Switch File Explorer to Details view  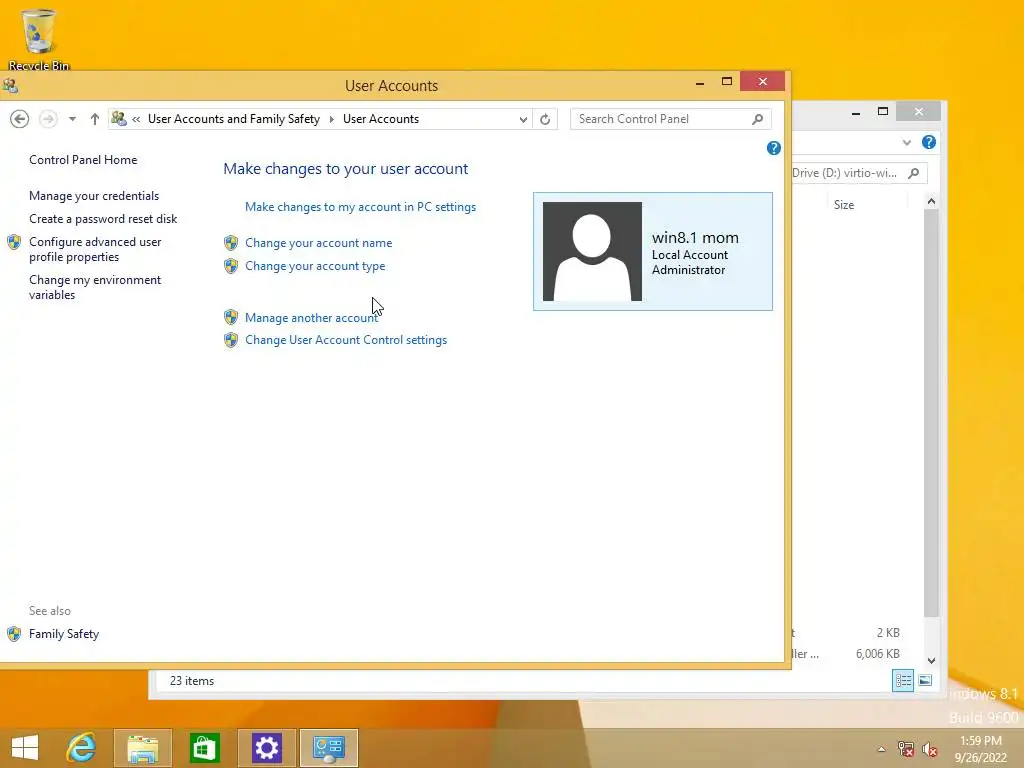tap(903, 680)
